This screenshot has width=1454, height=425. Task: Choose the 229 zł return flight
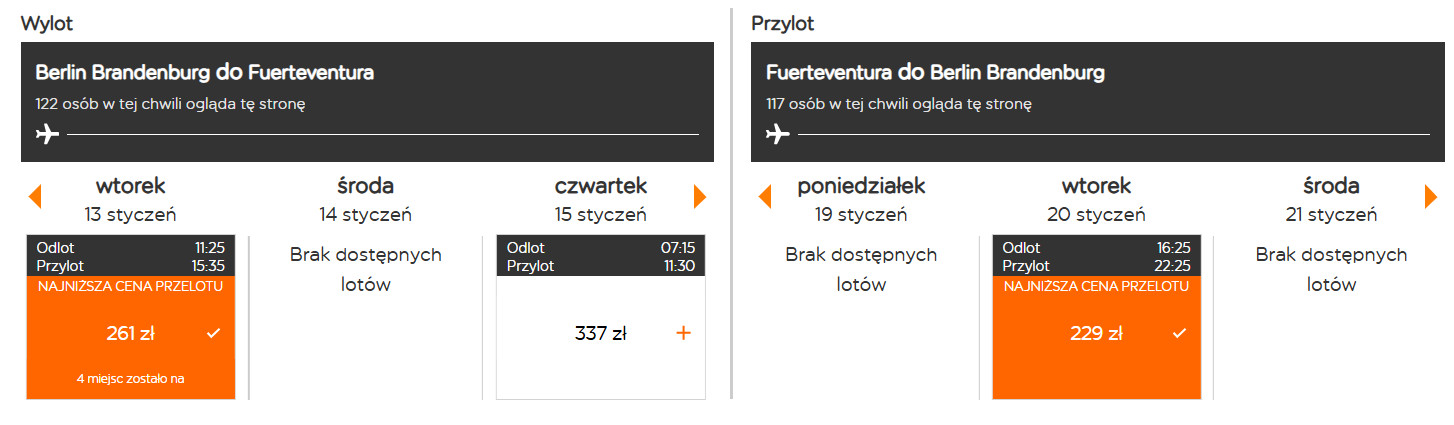1096,334
